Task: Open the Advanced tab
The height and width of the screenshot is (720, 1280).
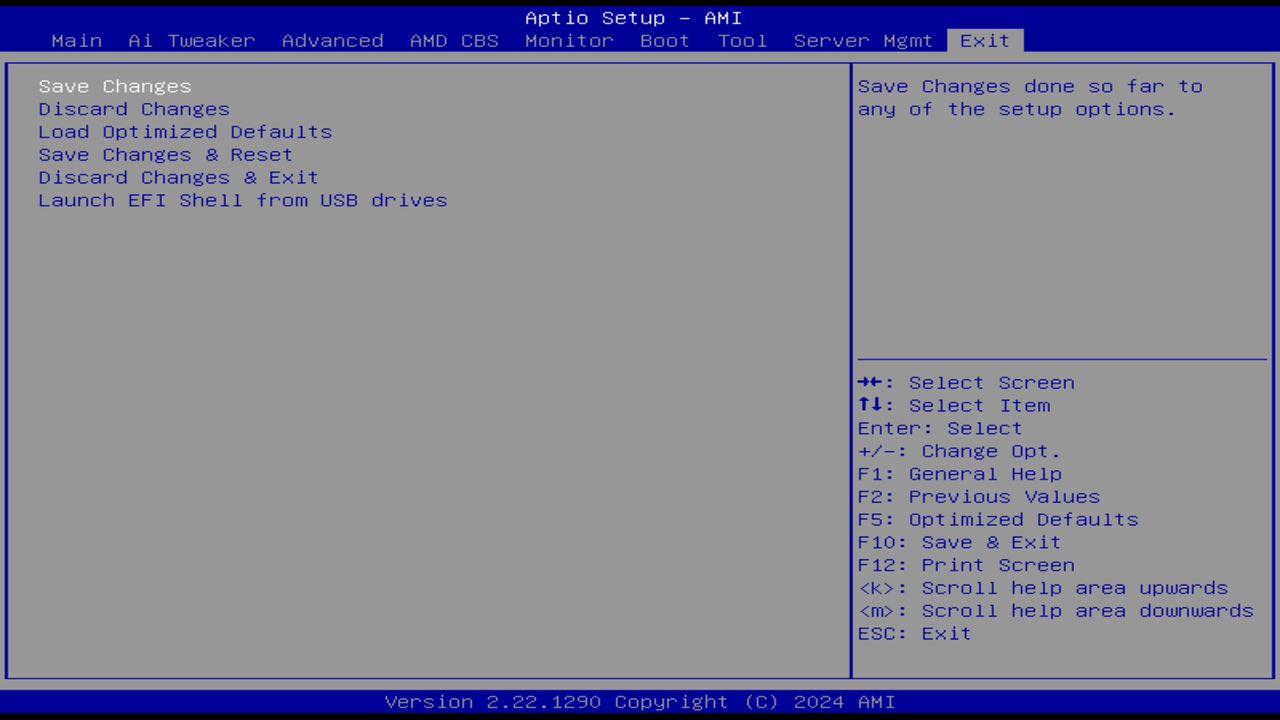Action: point(333,41)
